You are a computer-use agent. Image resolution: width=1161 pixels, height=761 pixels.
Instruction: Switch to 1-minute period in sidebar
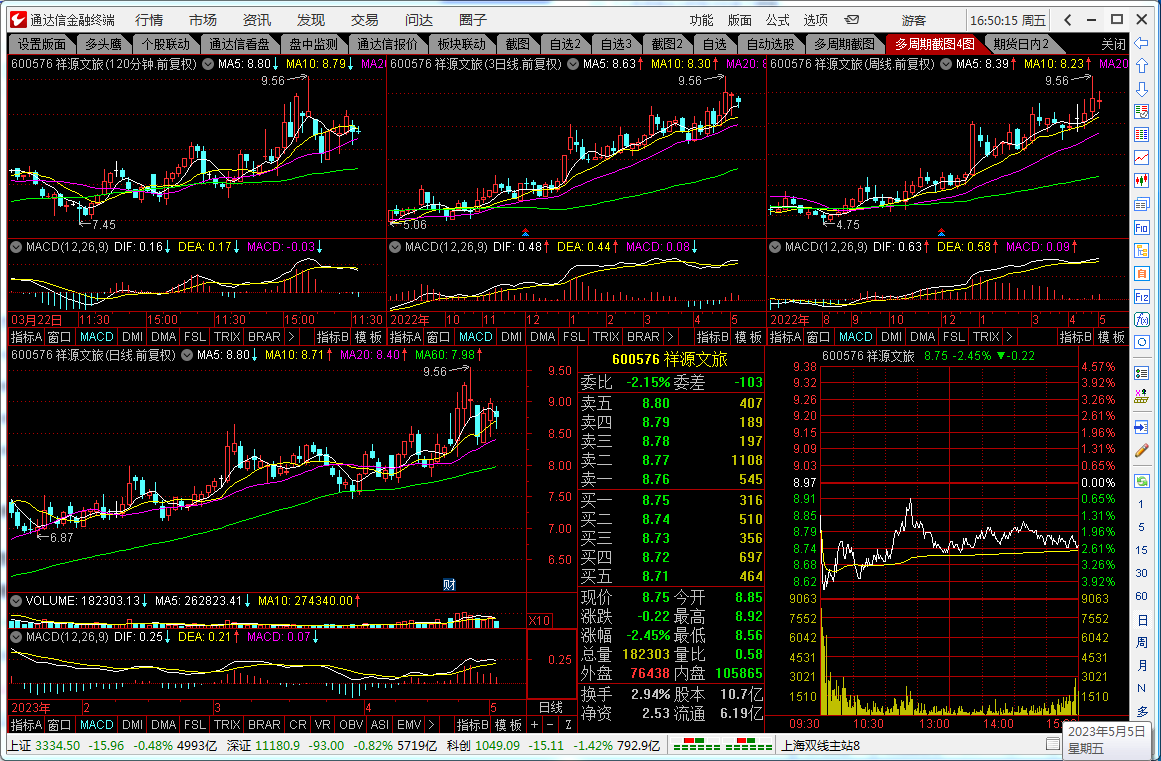click(x=1141, y=504)
